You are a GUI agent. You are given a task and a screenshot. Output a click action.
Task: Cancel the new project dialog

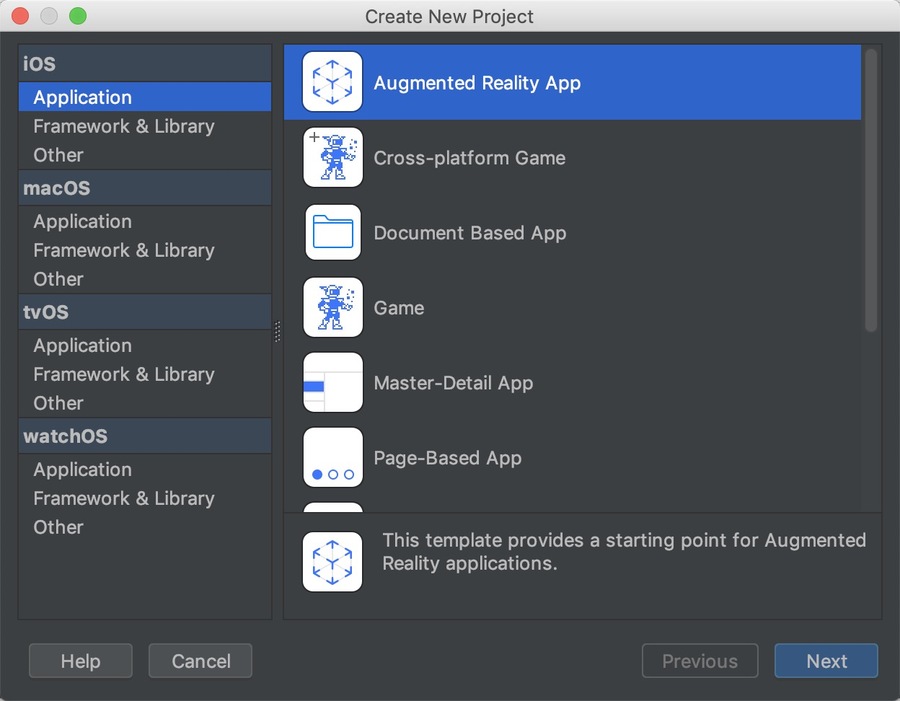pyautogui.click(x=200, y=661)
